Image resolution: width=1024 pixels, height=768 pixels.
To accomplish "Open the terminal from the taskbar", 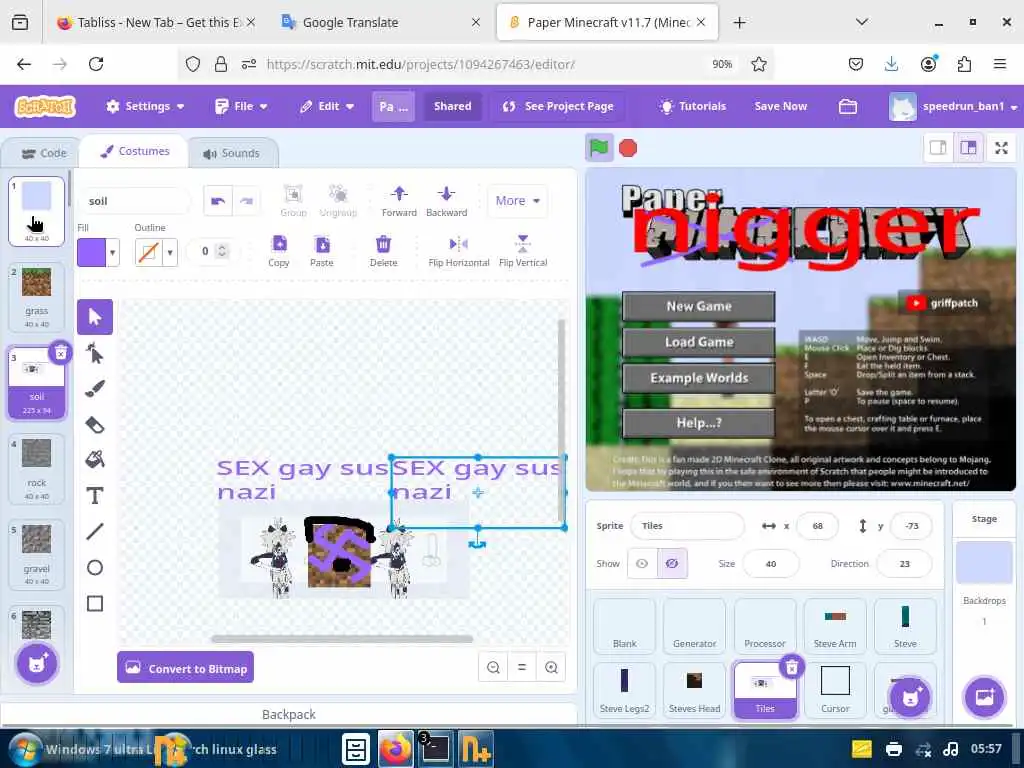I will [x=435, y=748].
